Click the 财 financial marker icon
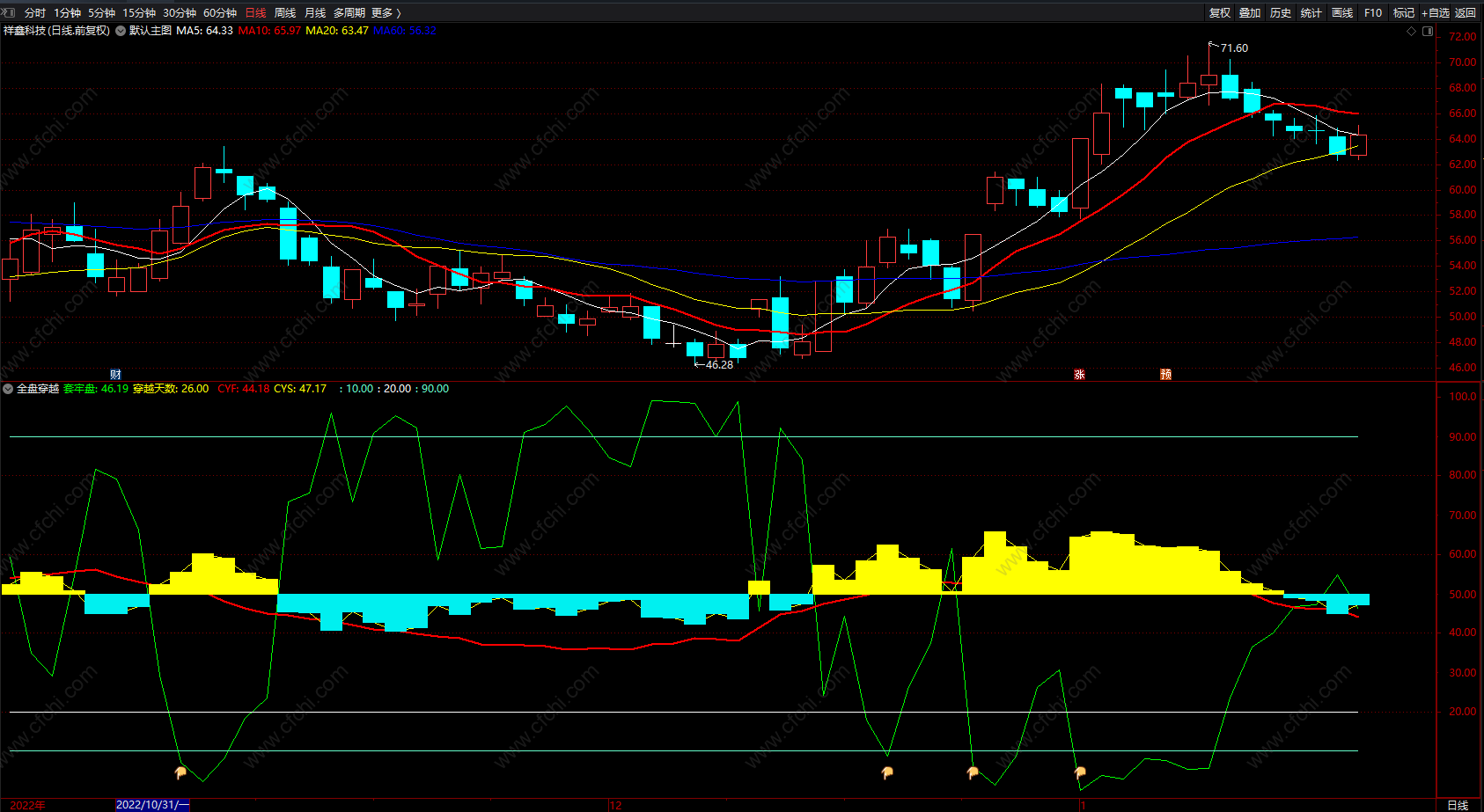Viewport: 1484px width, 812px height. coord(115,375)
